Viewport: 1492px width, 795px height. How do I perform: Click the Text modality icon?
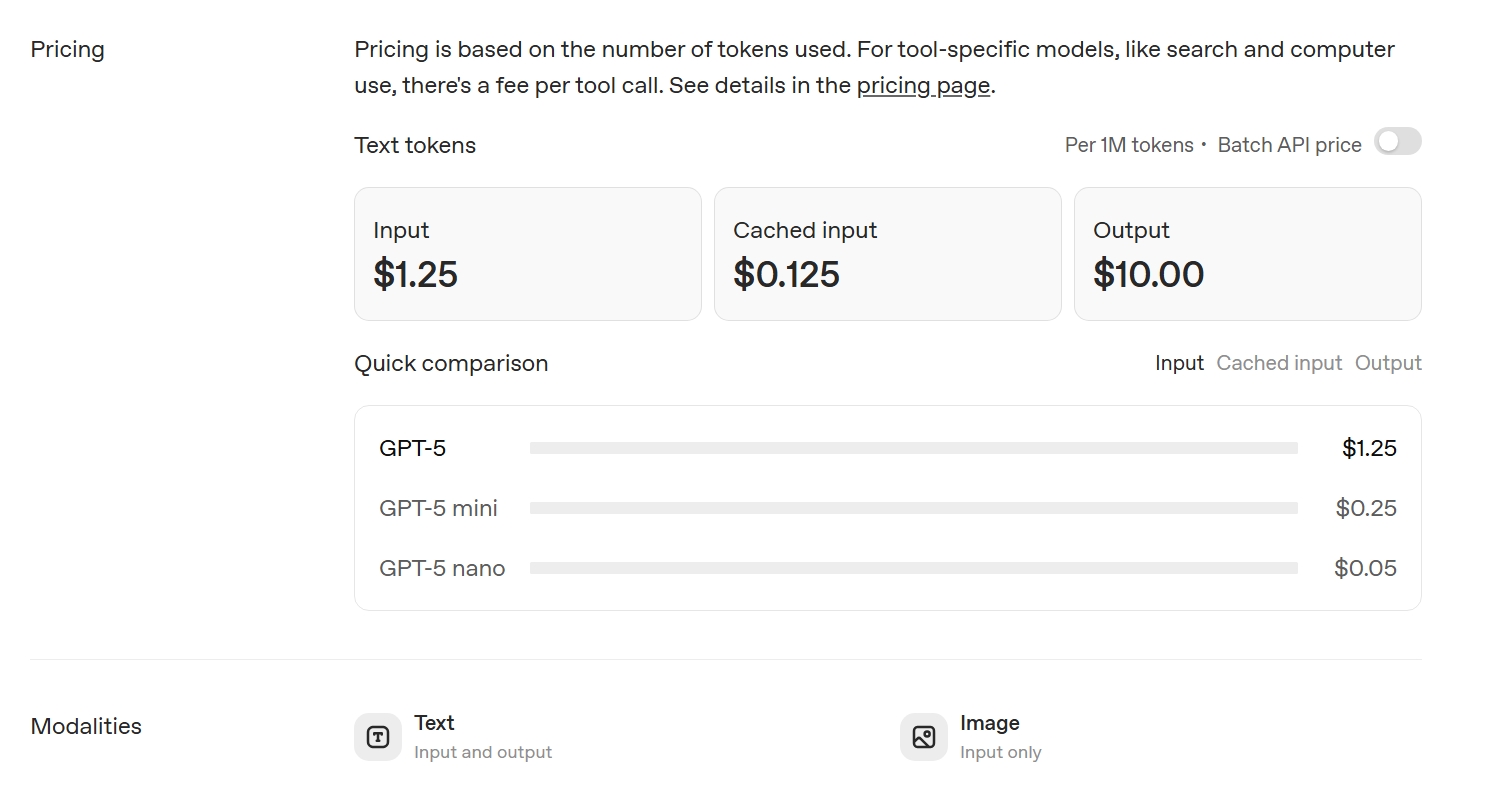tap(378, 737)
